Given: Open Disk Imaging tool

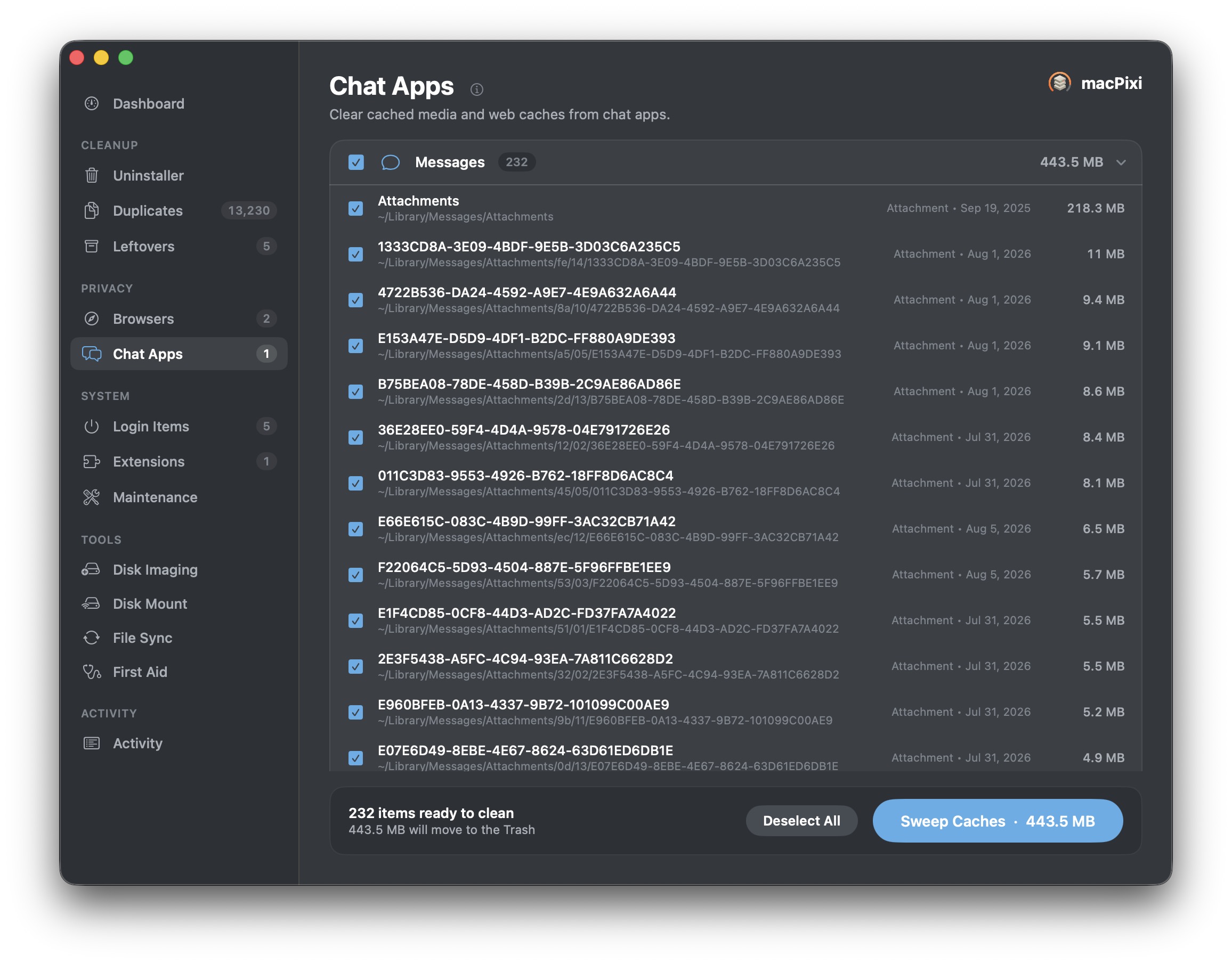Looking at the screenshot, I should pos(179,569).
